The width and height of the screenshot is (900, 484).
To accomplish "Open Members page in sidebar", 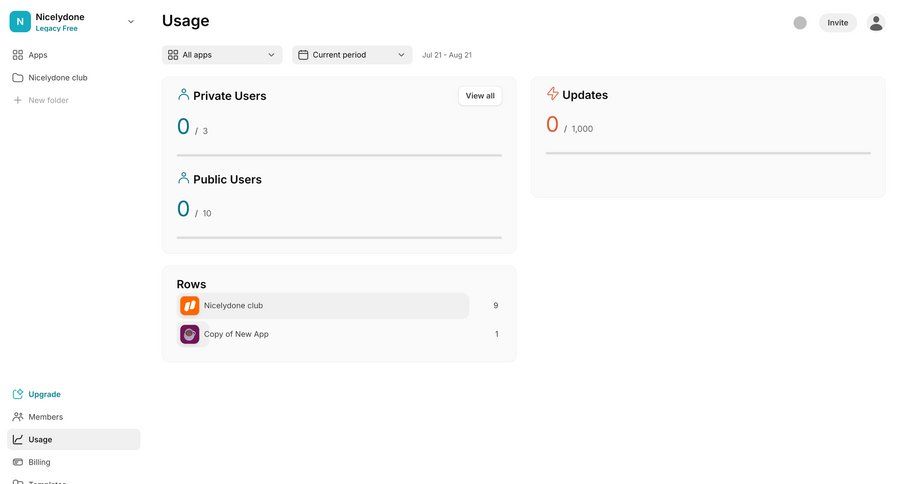I will pyautogui.click(x=45, y=417).
